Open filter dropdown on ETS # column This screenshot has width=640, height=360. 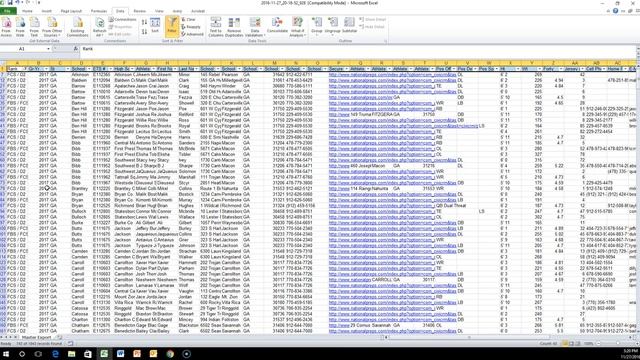pos(110,69)
